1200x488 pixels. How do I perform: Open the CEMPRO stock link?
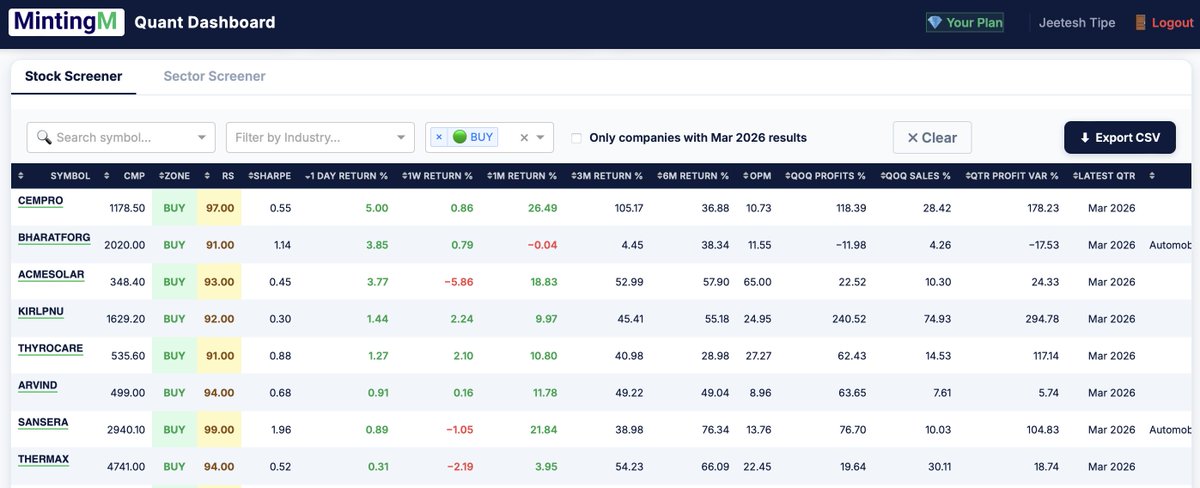(41, 201)
